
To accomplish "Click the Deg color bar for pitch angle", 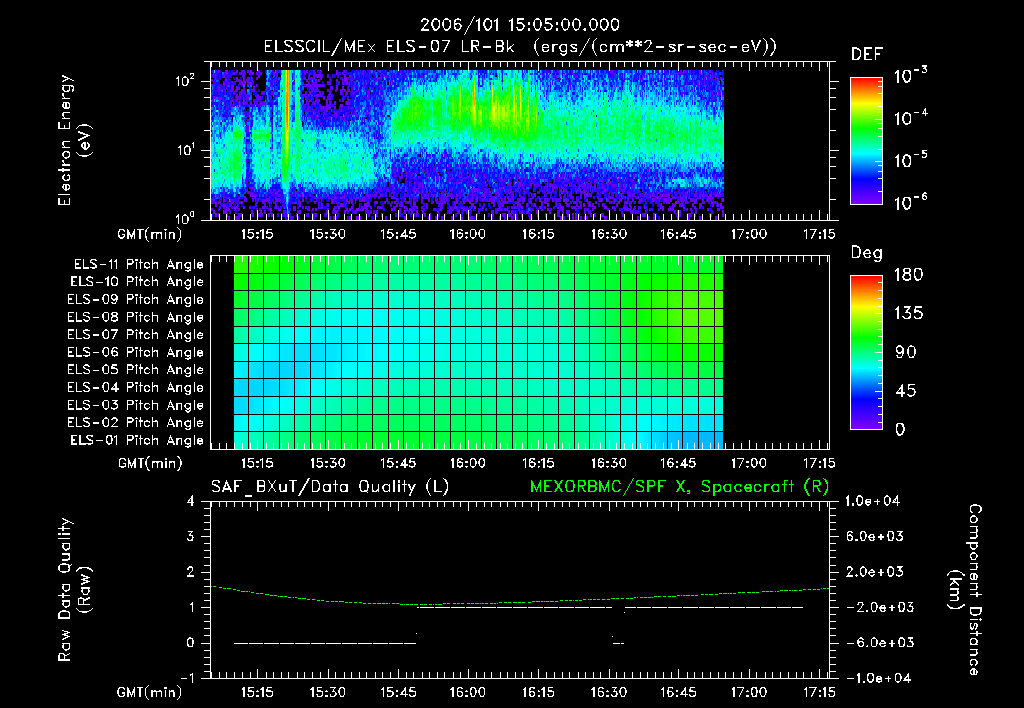I will [866, 352].
